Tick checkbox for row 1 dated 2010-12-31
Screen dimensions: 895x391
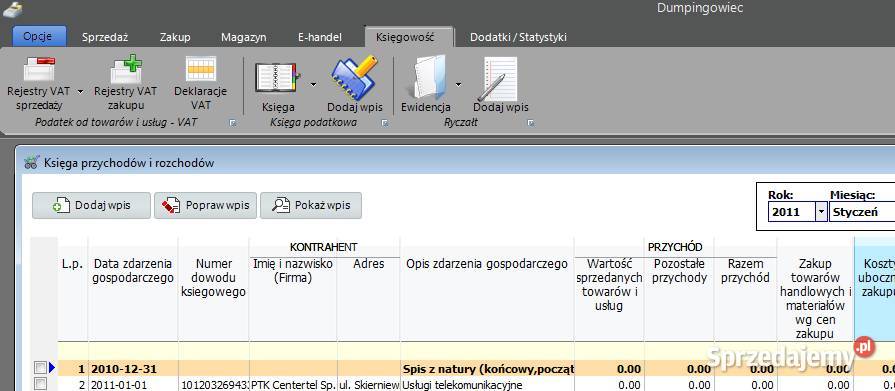(x=40, y=367)
